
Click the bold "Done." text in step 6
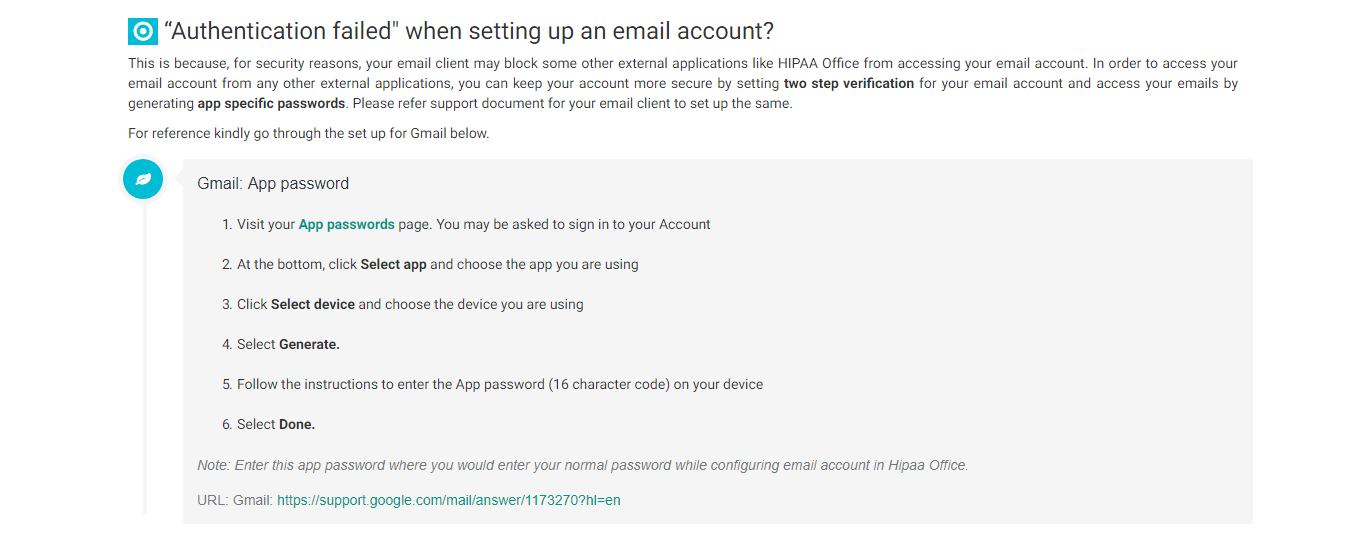click(297, 424)
